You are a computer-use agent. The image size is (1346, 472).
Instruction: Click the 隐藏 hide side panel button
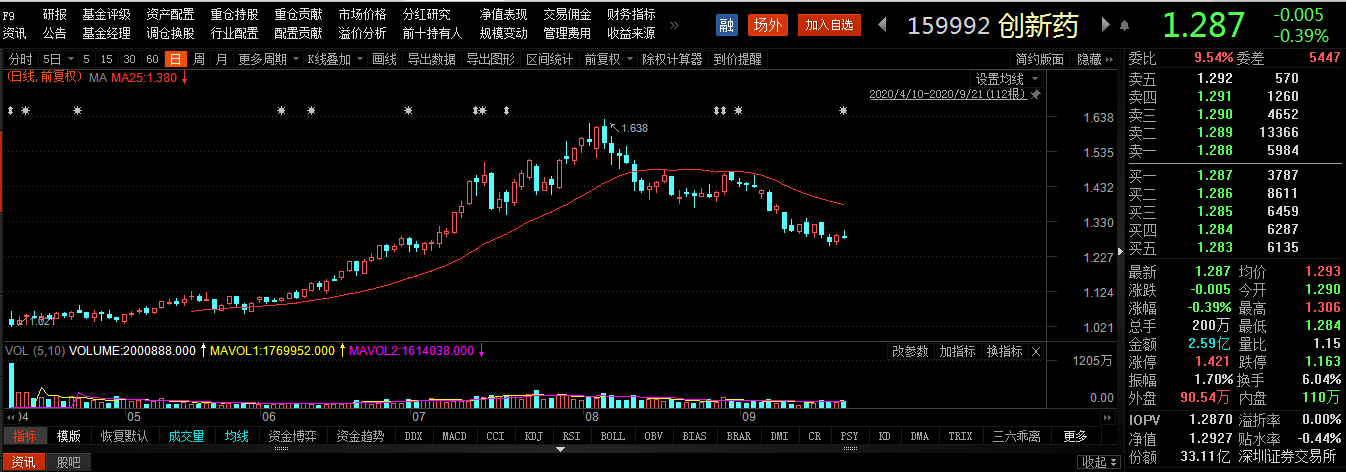tap(1094, 60)
